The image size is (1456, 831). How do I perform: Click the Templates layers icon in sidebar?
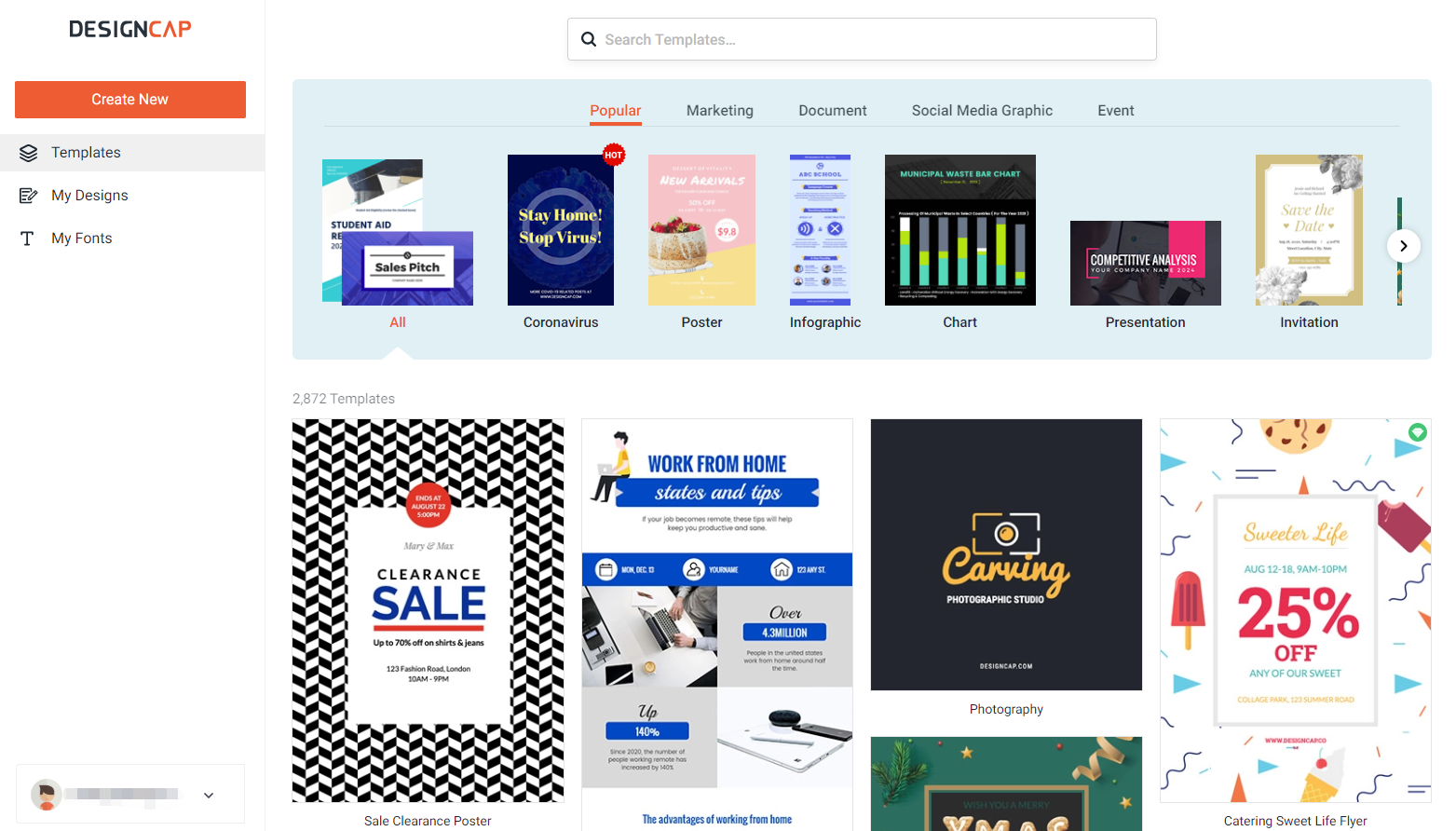click(29, 153)
